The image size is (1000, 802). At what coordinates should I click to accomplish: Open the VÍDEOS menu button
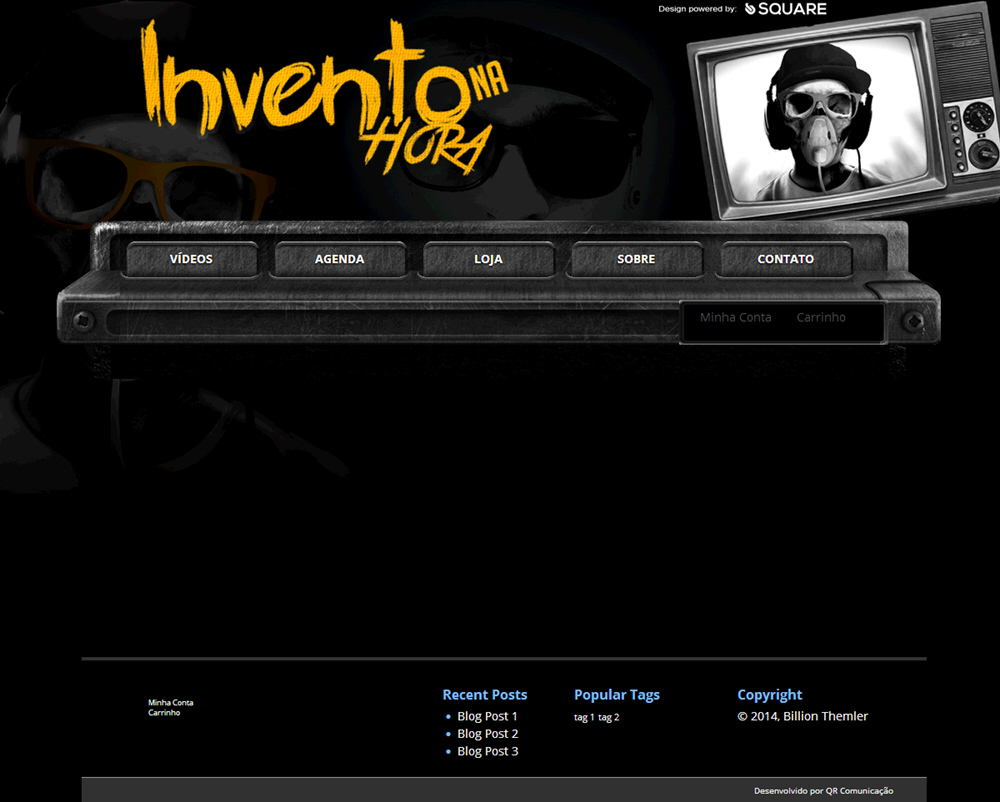(191, 259)
